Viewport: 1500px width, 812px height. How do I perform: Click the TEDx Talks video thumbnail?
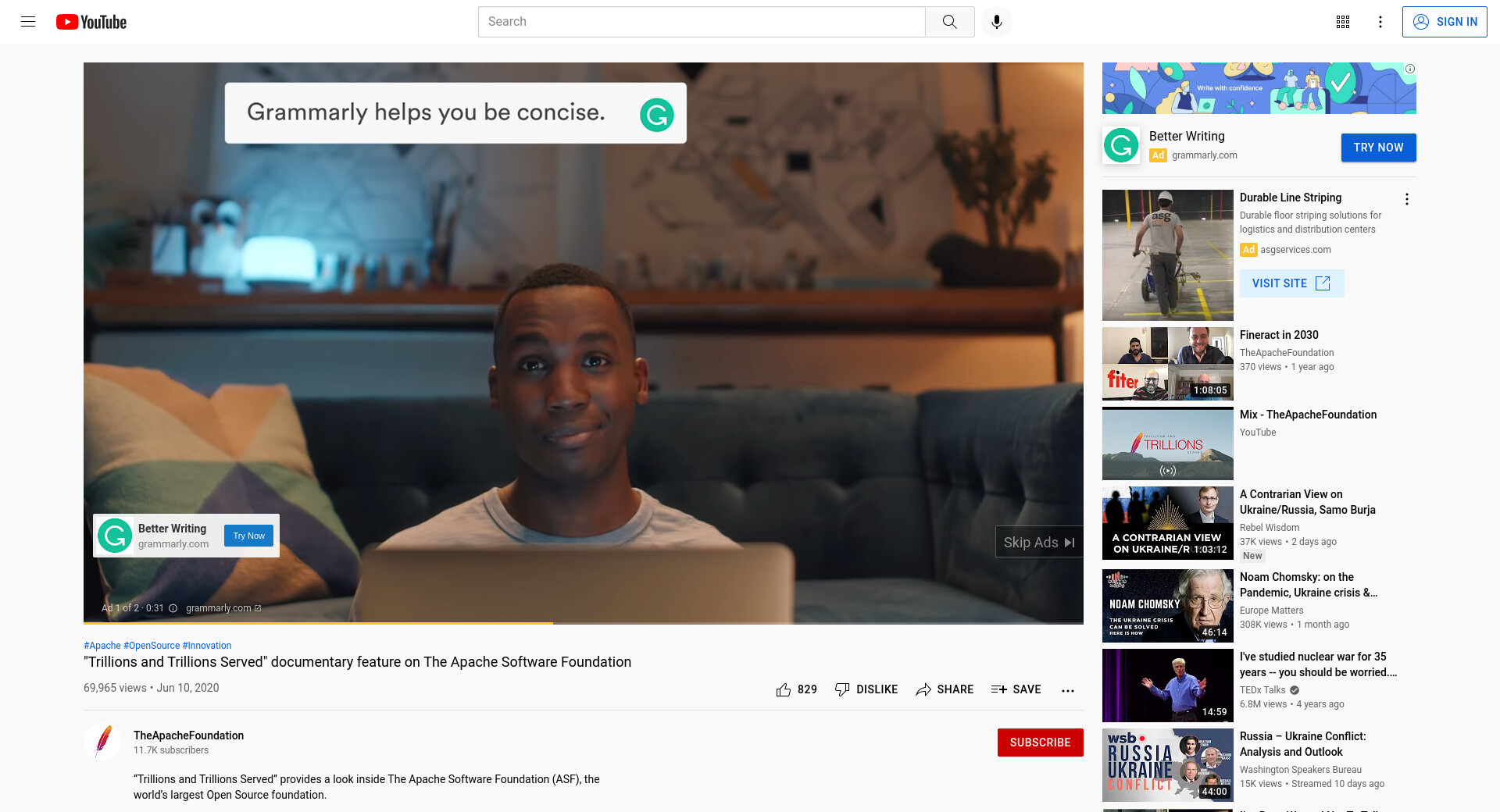pos(1168,686)
